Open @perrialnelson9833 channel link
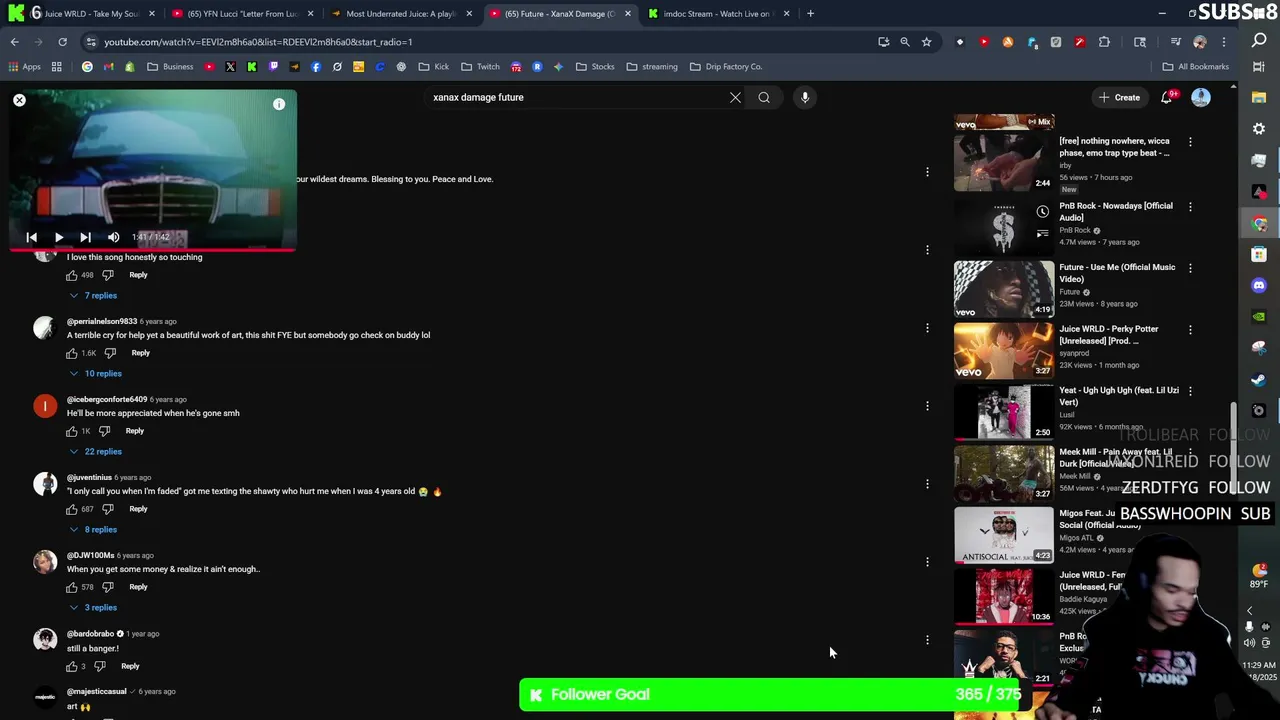Viewport: 1280px width, 720px height. point(101,321)
